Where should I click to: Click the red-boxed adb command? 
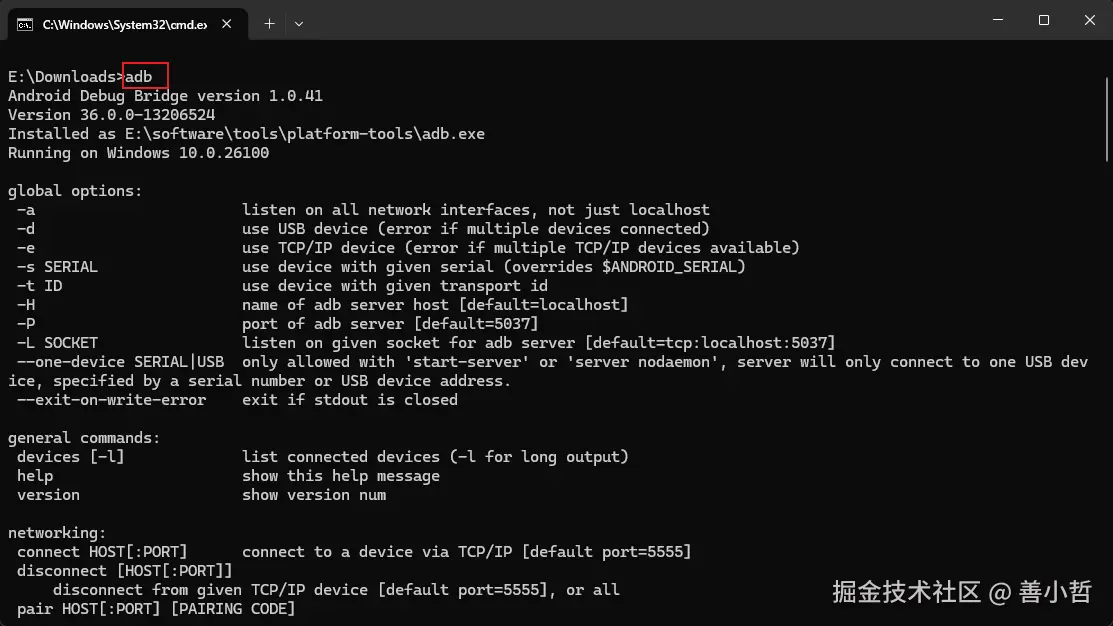145,76
